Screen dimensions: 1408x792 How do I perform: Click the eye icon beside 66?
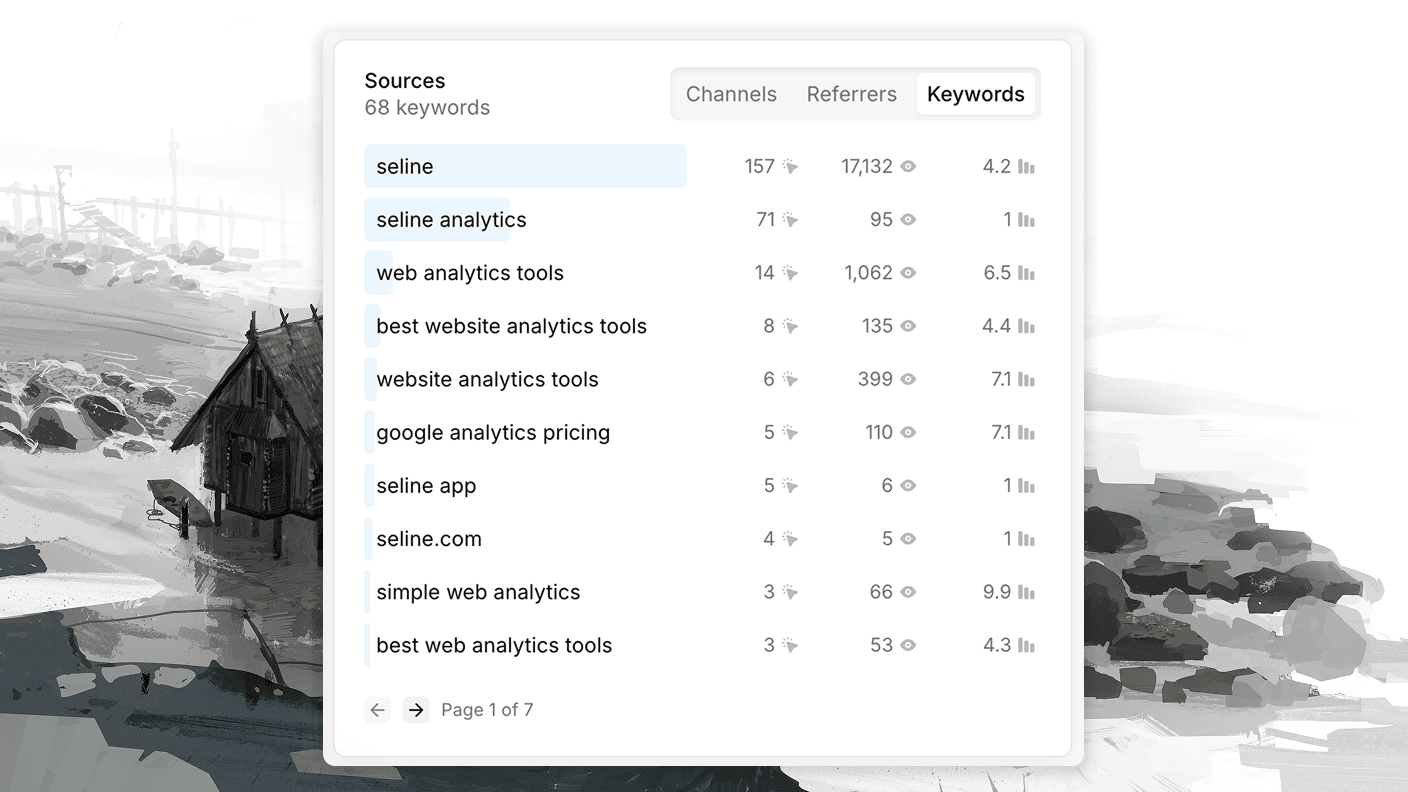[x=908, y=591]
